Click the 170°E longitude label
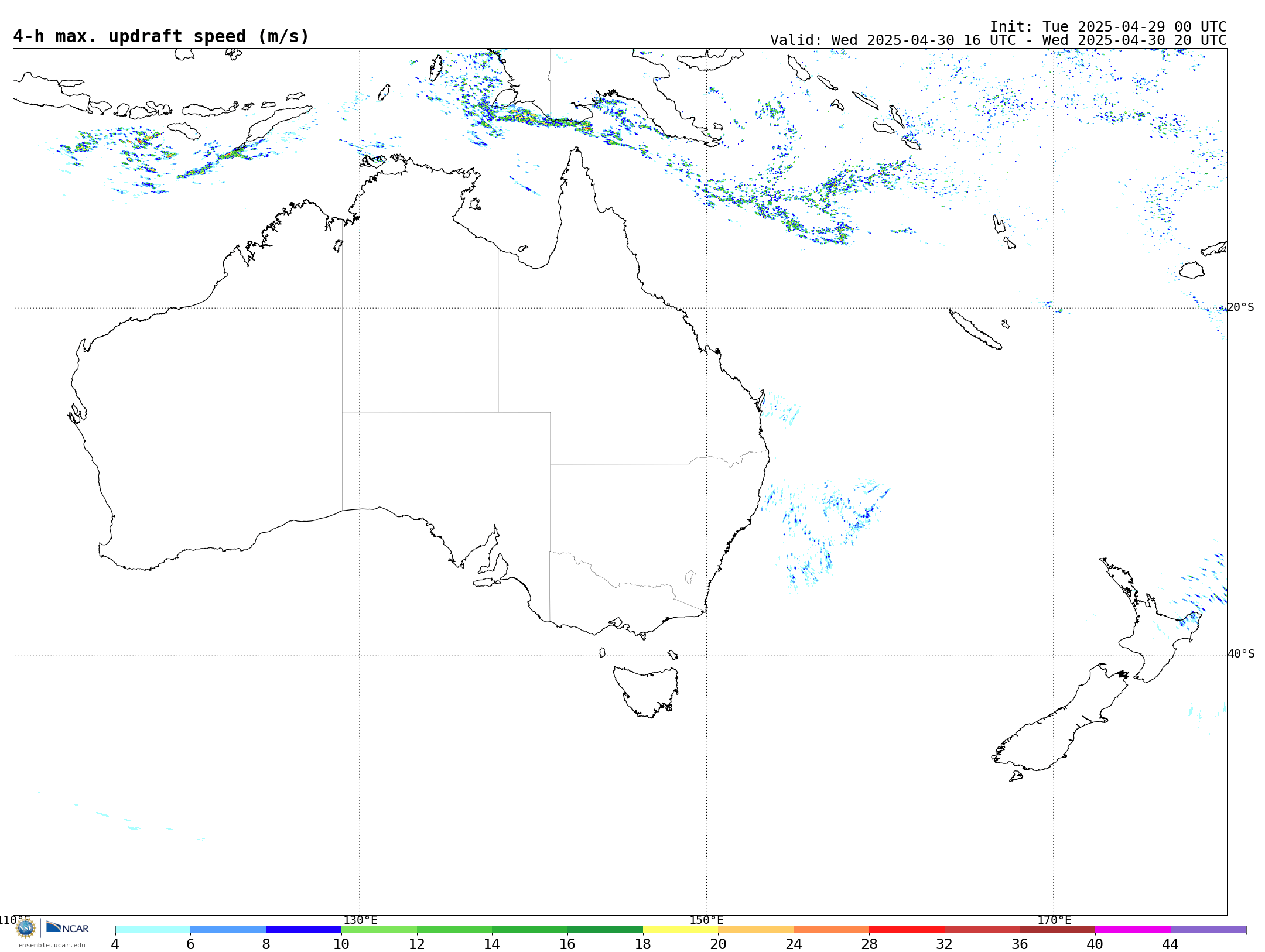 [x=1054, y=920]
